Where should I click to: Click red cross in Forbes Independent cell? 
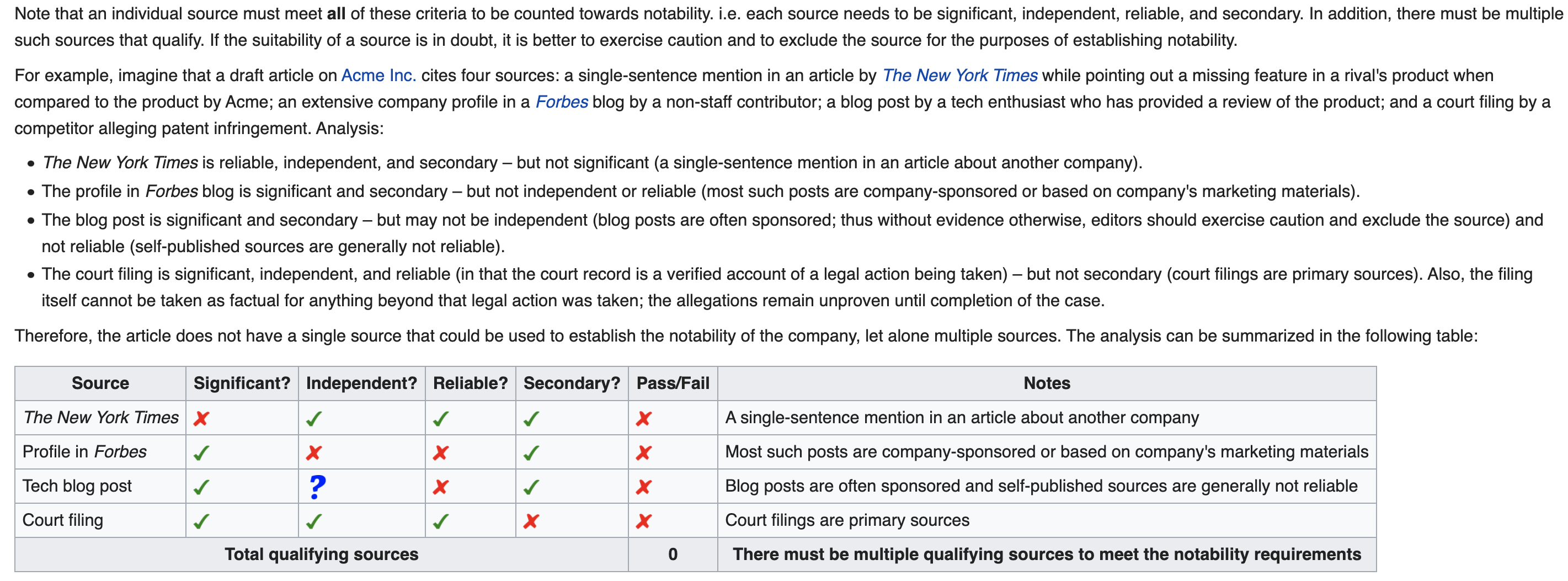click(313, 452)
